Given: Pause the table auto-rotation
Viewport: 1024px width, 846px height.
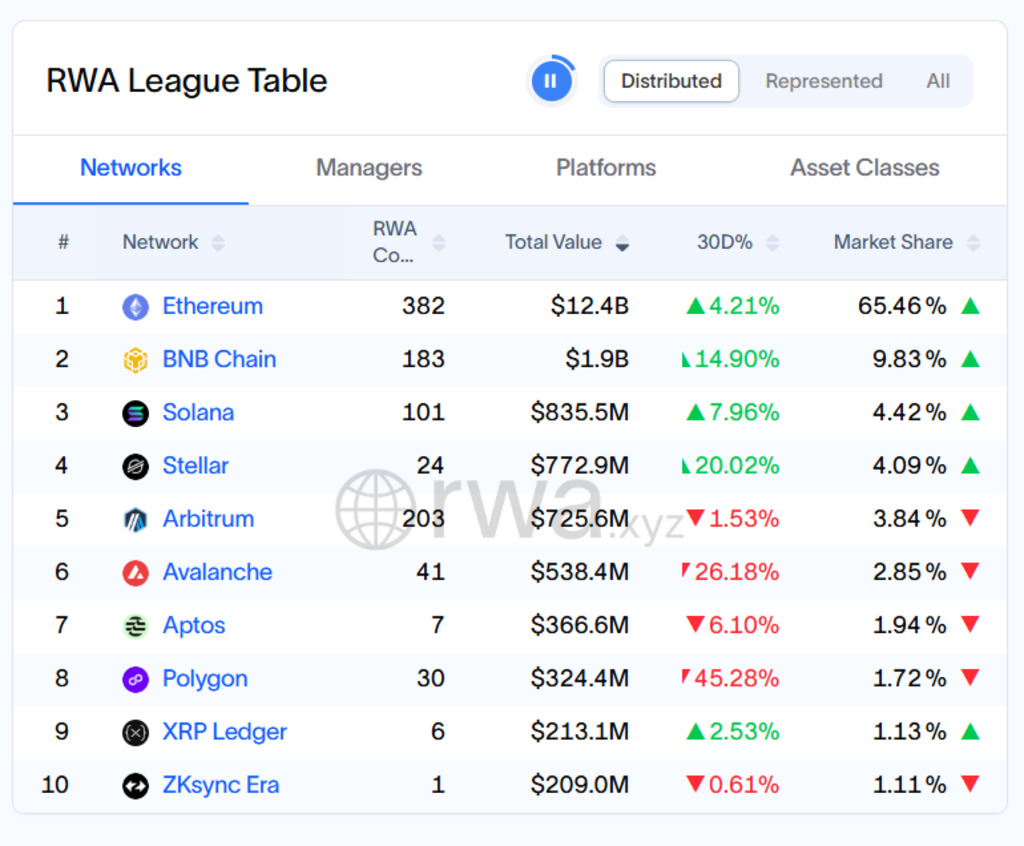Looking at the screenshot, I should (x=551, y=81).
